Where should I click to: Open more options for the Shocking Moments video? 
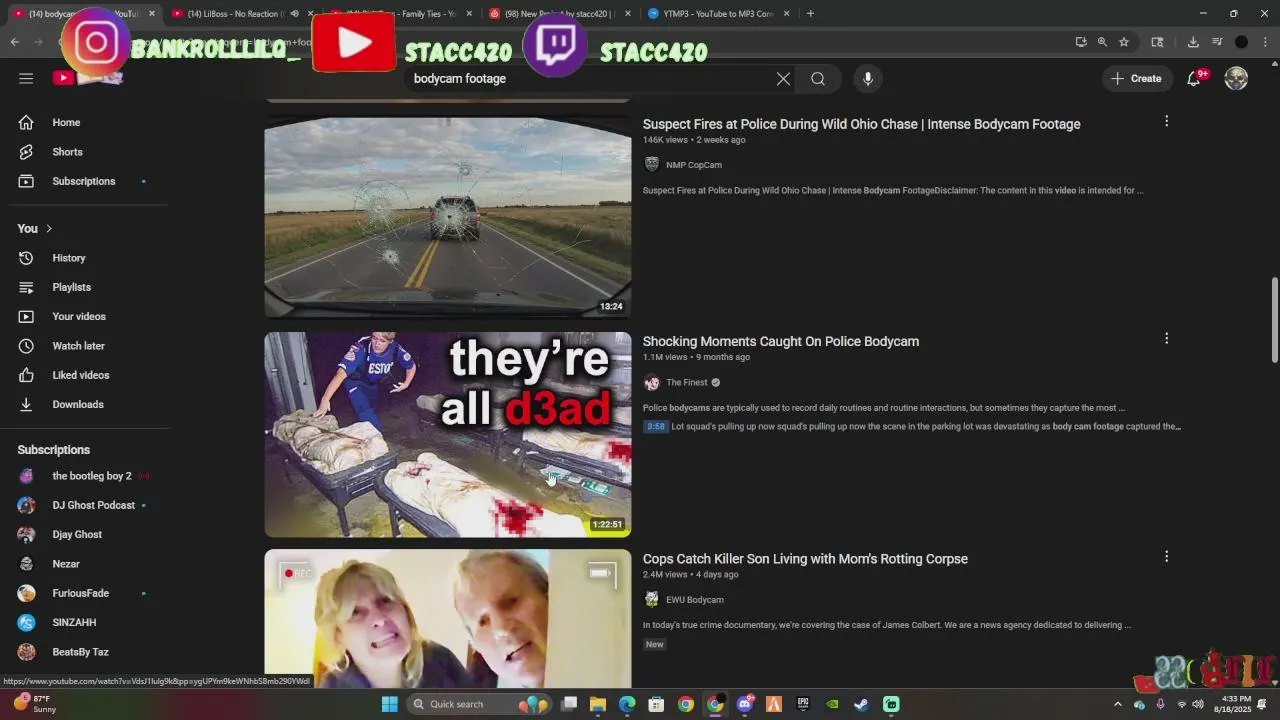1166,338
